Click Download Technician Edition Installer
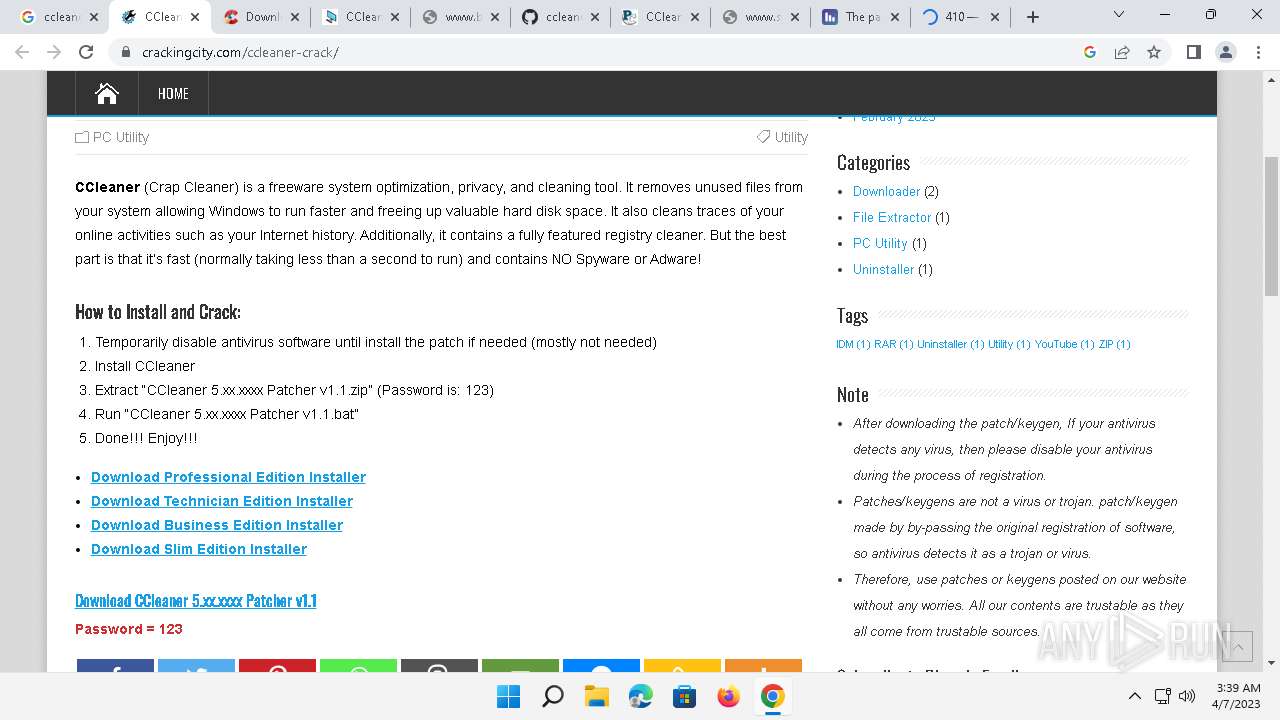The height and width of the screenshot is (720, 1280). (222, 501)
